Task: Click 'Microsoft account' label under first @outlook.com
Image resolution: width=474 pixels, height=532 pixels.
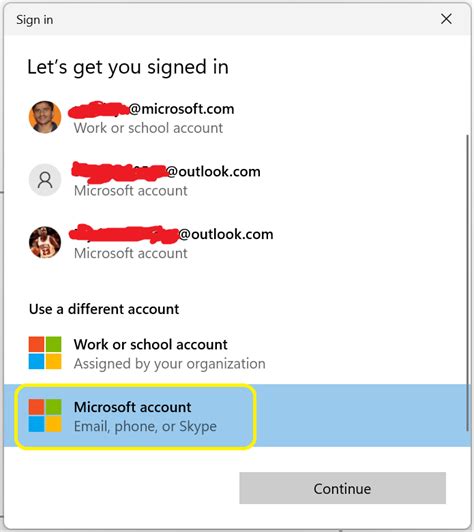Action: [131, 191]
